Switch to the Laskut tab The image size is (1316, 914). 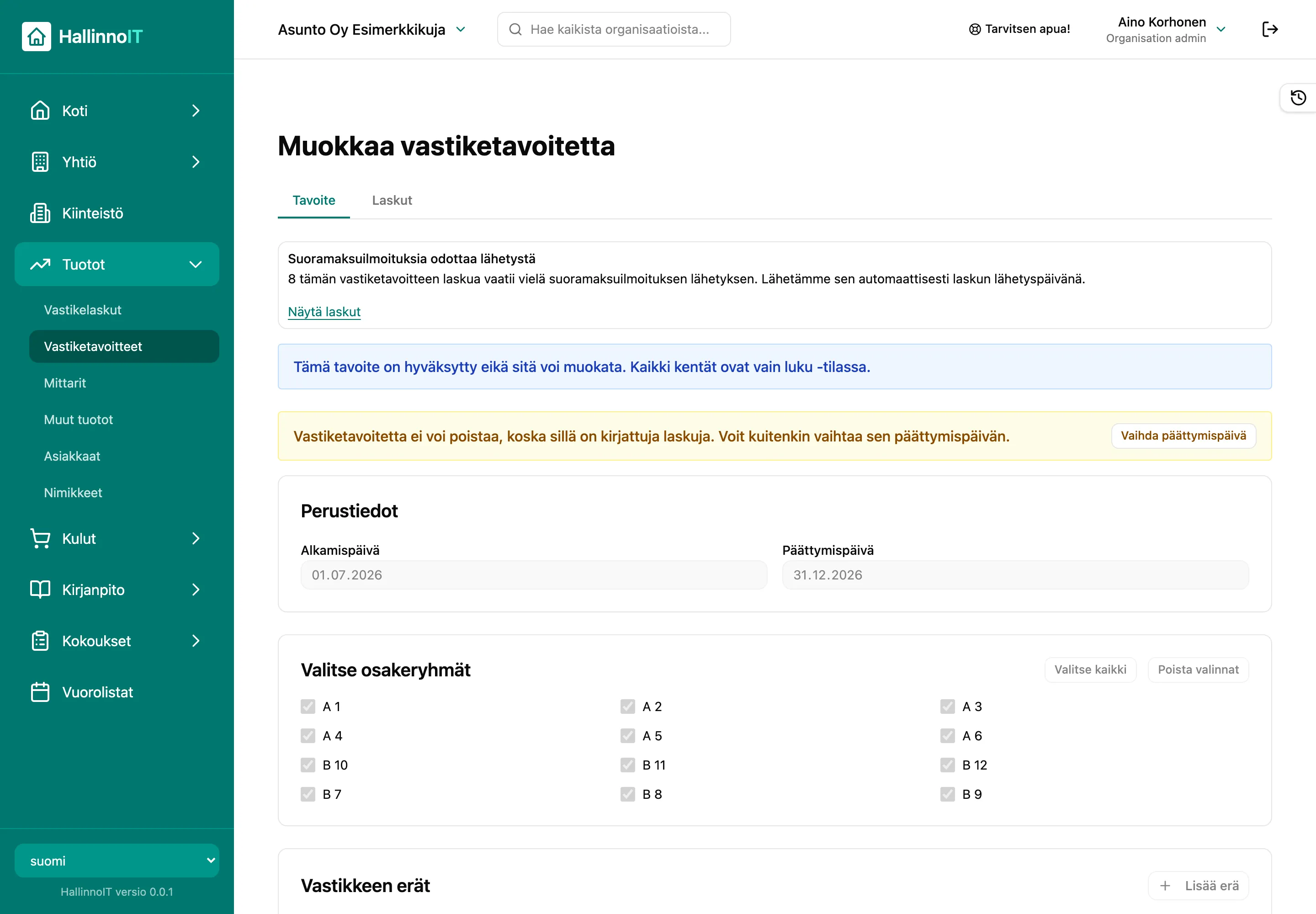click(392, 201)
